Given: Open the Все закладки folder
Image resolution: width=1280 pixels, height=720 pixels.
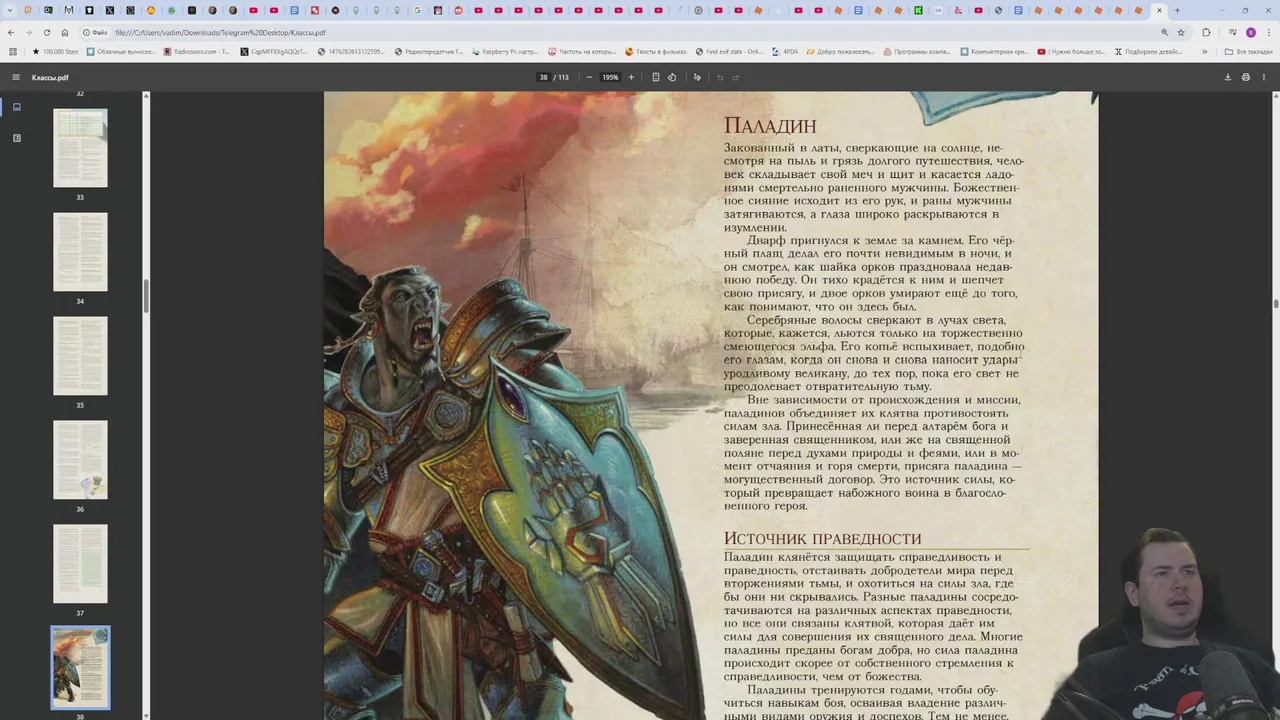Looking at the screenshot, I should pyautogui.click(x=1250, y=51).
